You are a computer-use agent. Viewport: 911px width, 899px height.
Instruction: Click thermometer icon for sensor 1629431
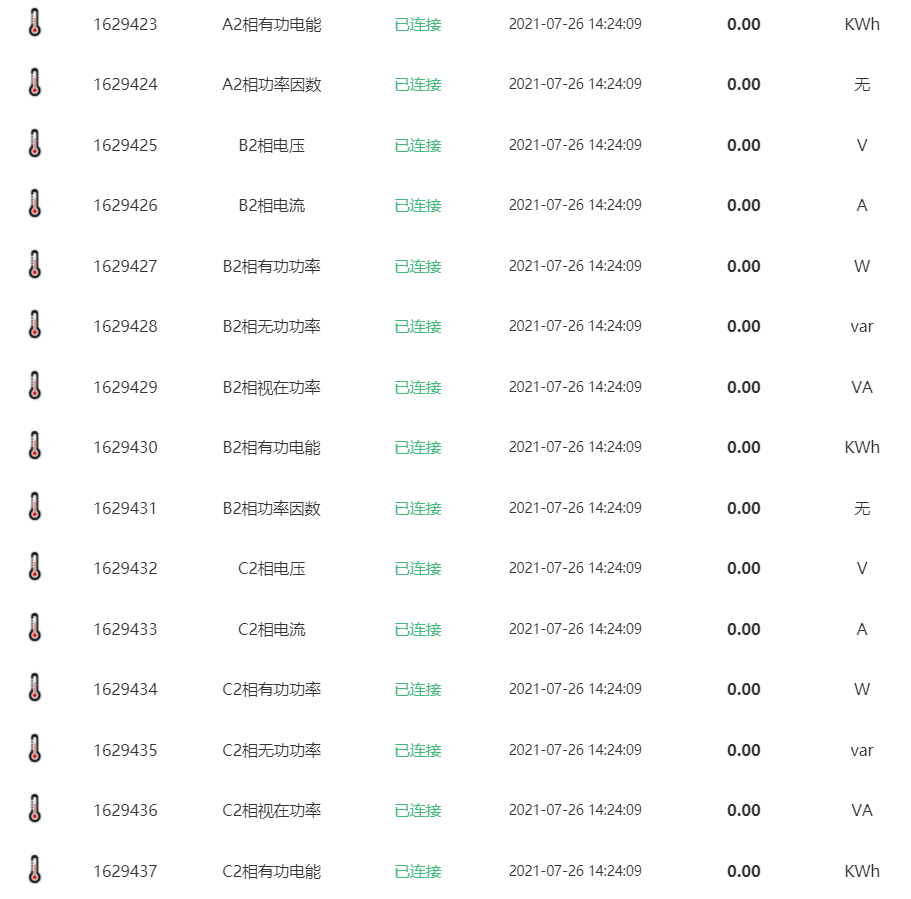[x=35, y=508]
